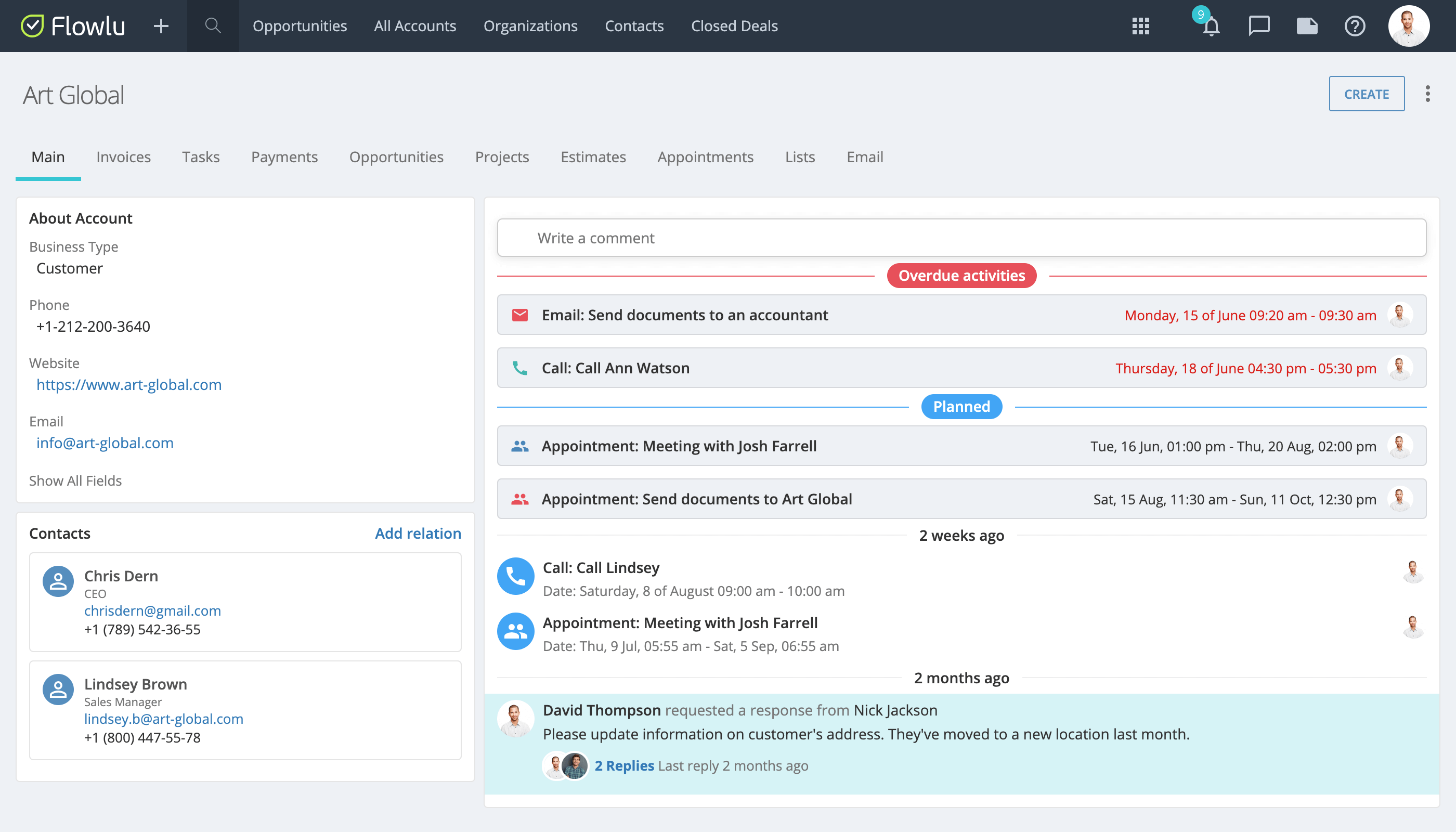Click the blue people icon for planned Meeting with Josh Farrell
1456x832 pixels.
tap(519, 446)
